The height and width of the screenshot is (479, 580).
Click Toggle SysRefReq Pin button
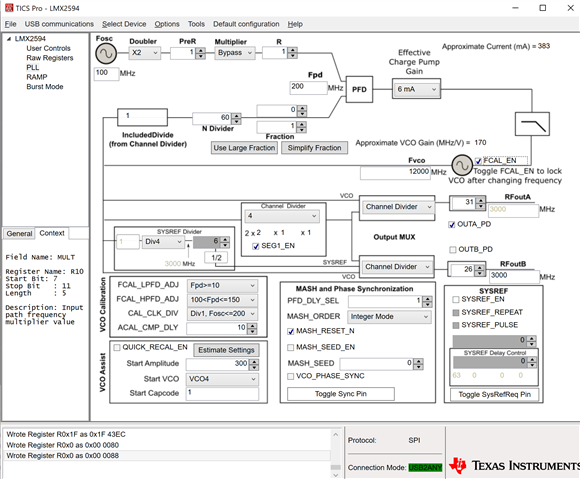click(495, 395)
